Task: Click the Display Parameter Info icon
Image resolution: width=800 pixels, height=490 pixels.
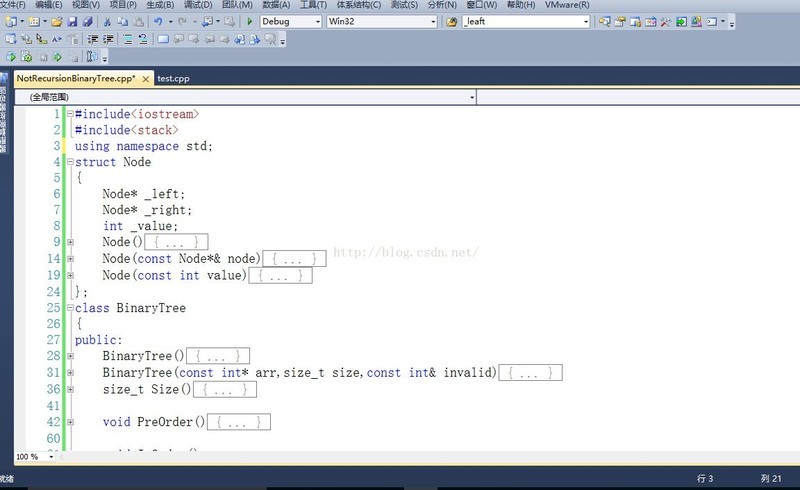Action: [x=26, y=39]
